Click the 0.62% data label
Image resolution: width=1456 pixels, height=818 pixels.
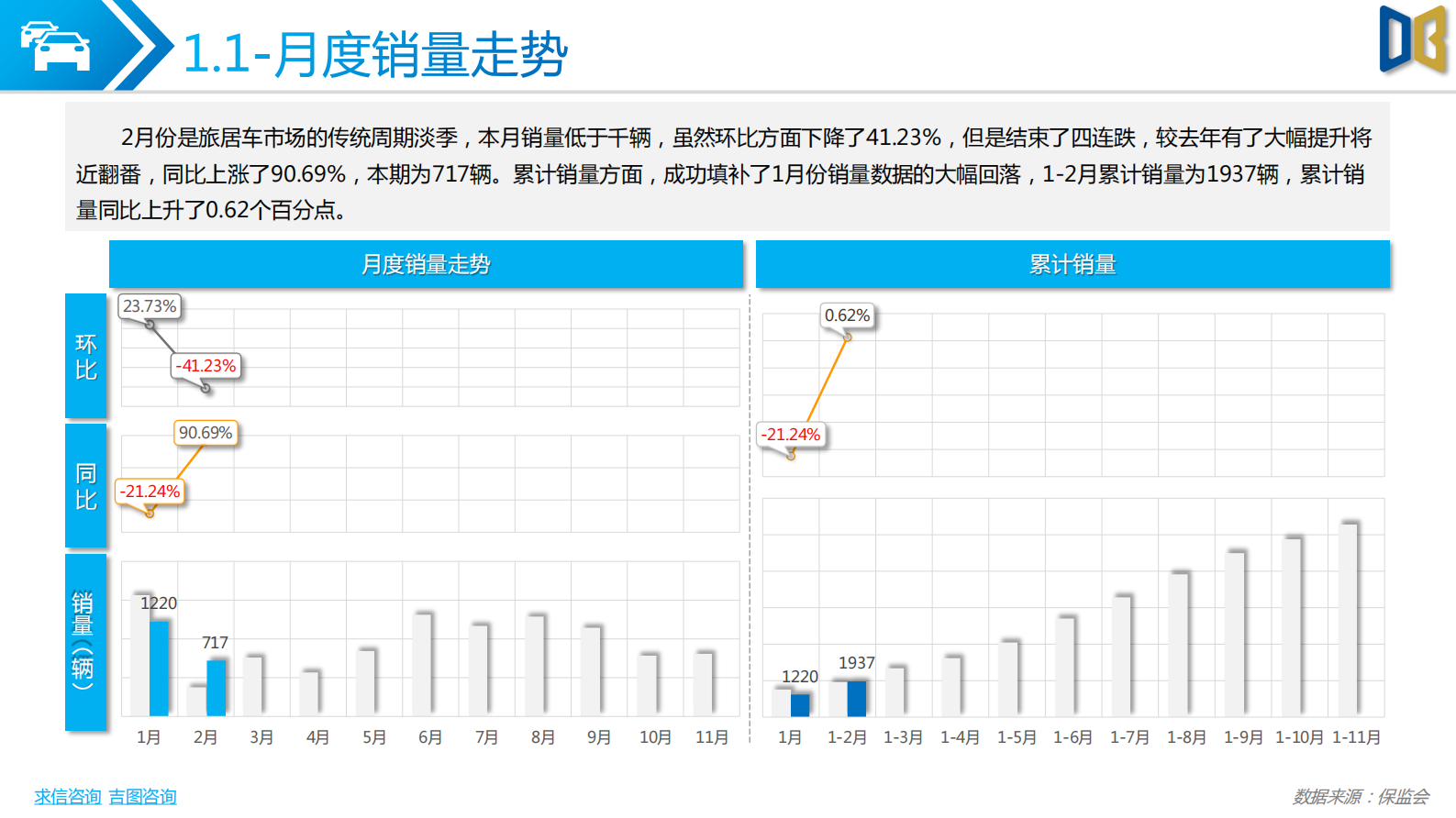click(x=847, y=315)
